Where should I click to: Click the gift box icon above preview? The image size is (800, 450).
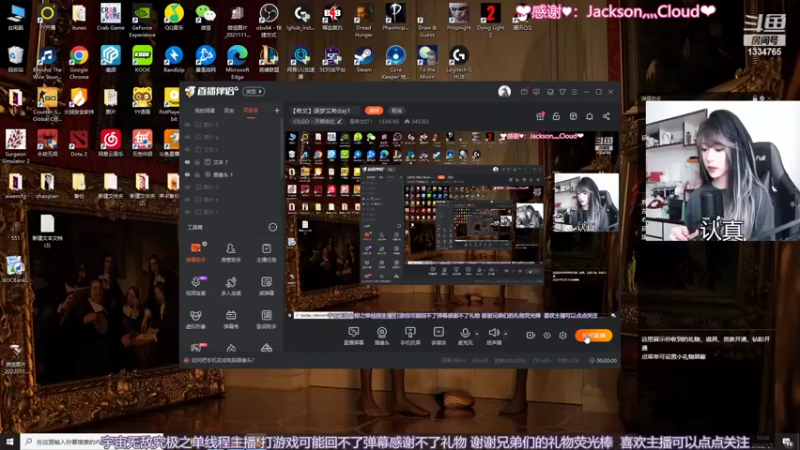[540, 116]
